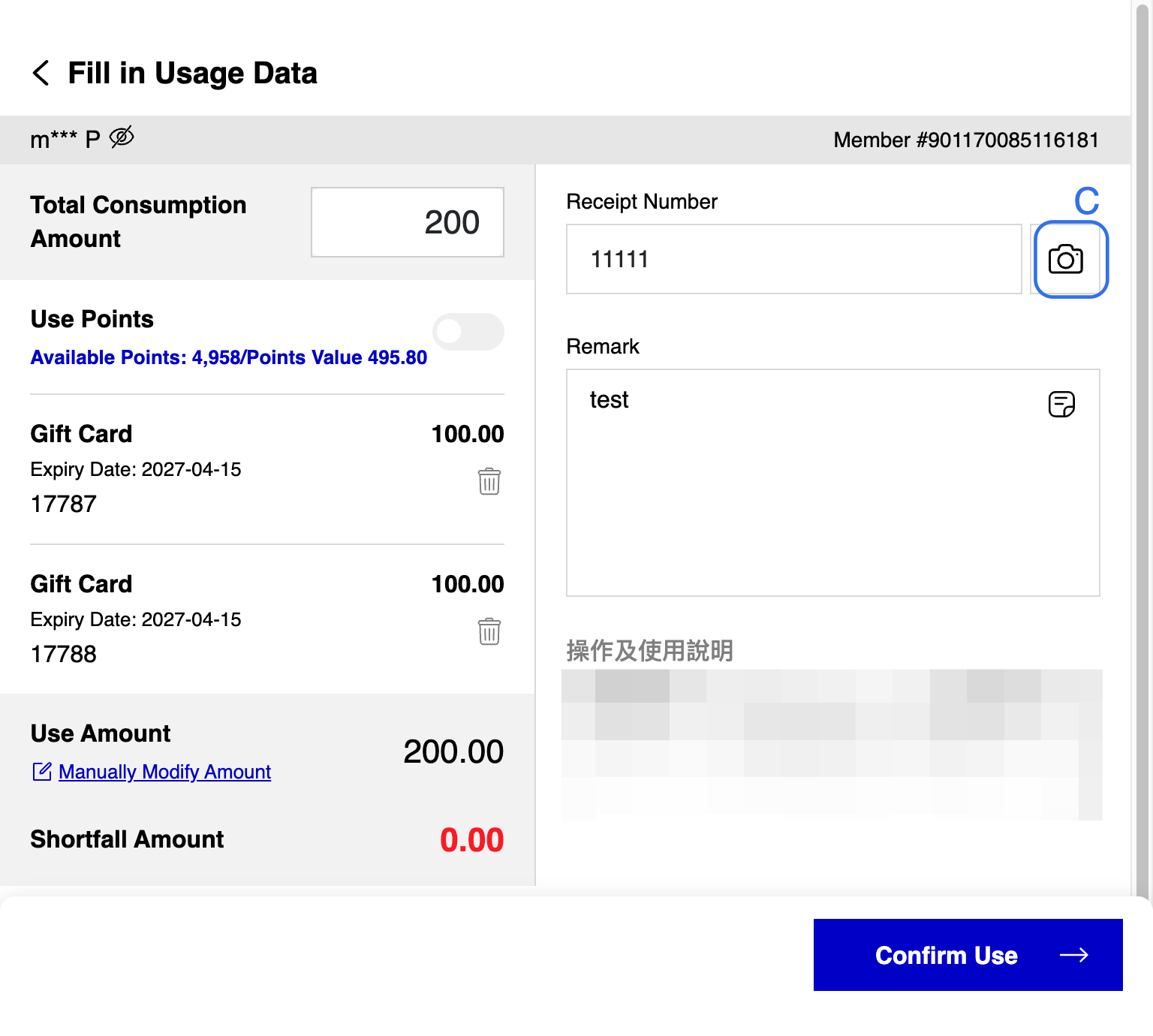Open the Manually Modify Amount link
Image resolution: width=1153 pixels, height=1036 pixels.
click(x=164, y=772)
